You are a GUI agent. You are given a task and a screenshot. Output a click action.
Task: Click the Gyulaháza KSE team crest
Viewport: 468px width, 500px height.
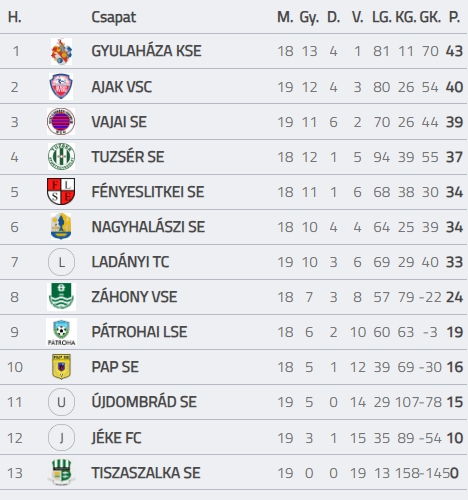tap(61, 52)
